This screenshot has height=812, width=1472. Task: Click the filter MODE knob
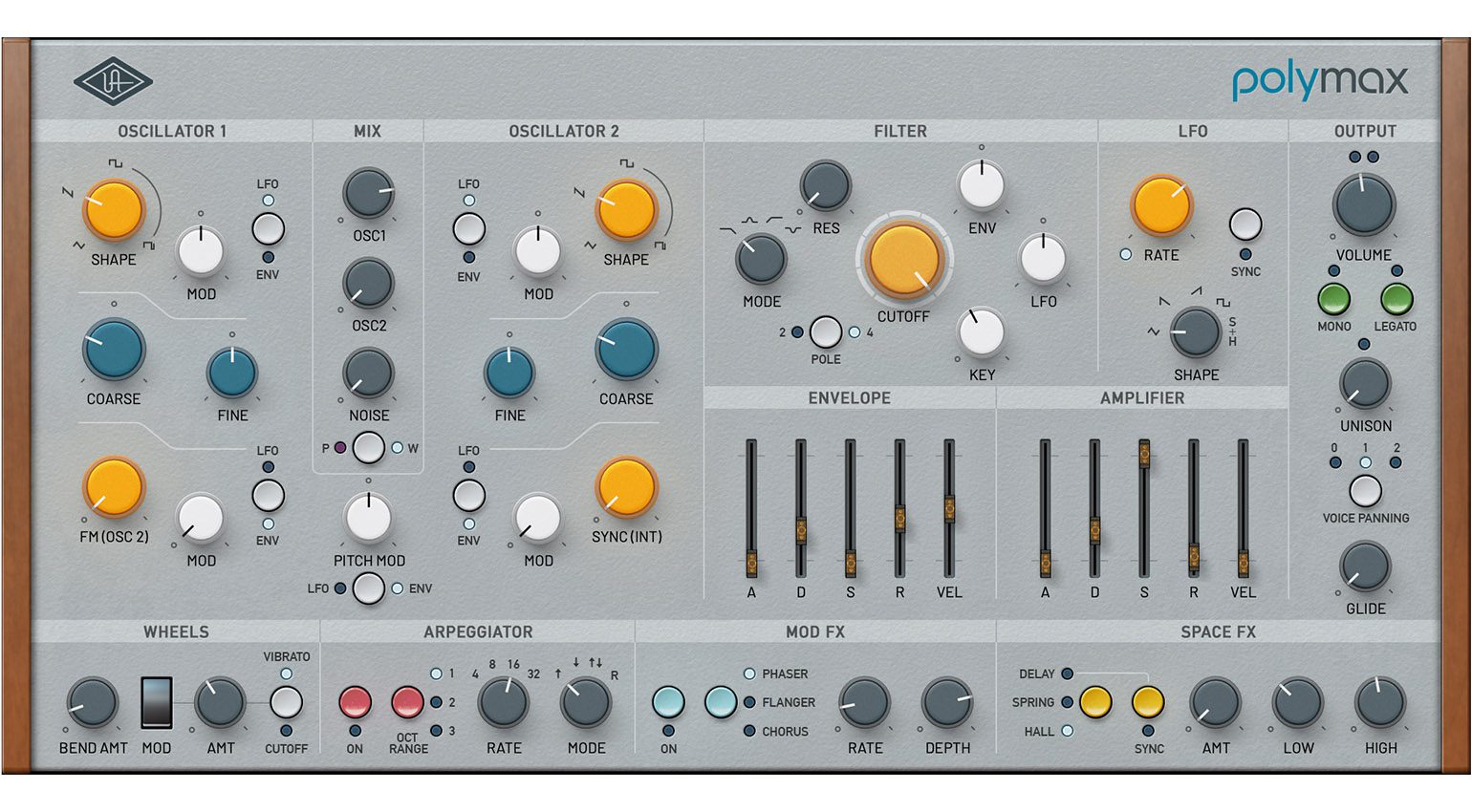pyautogui.click(x=762, y=259)
